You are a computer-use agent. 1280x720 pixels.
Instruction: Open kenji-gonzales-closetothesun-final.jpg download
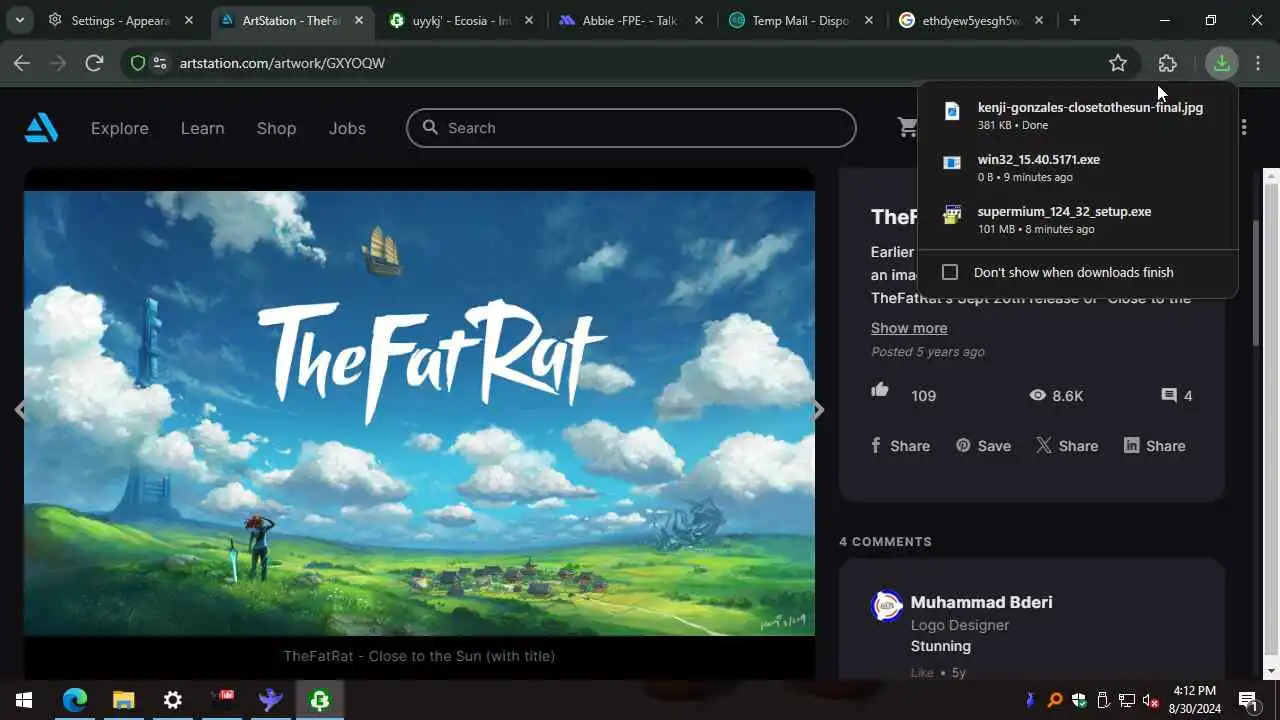(x=1077, y=115)
